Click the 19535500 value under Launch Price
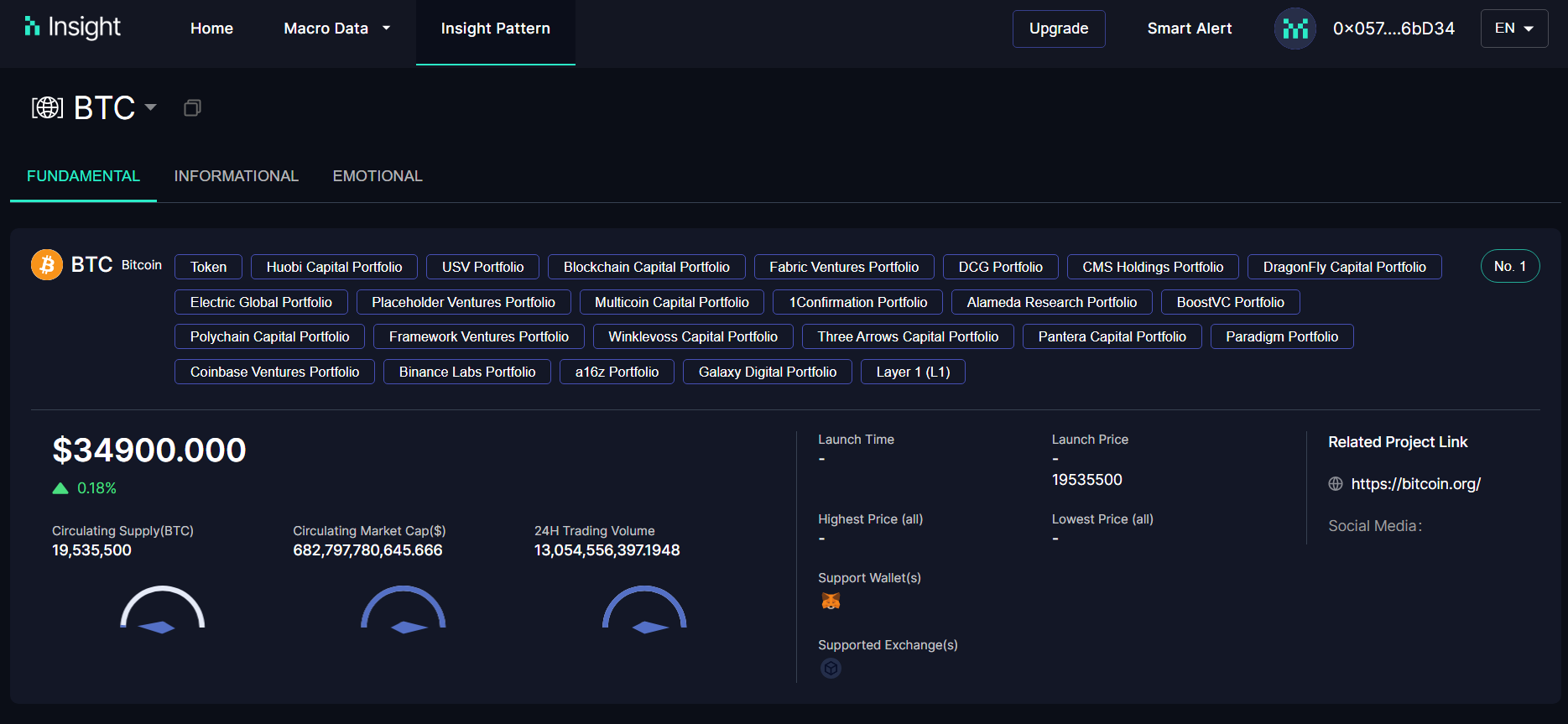 tap(1087, 480)
